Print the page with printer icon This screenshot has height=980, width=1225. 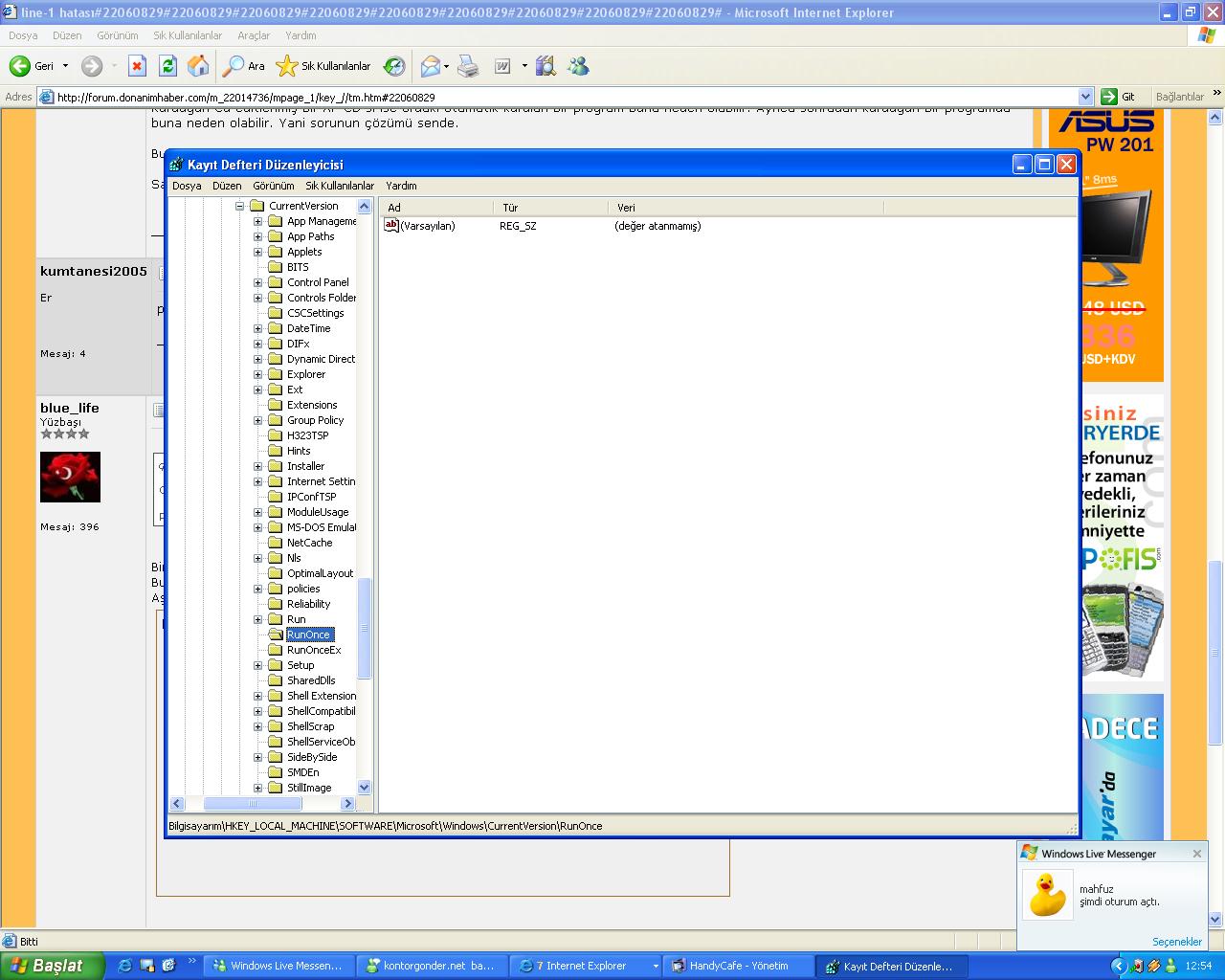pyautogui.click(x=468, y=66)
